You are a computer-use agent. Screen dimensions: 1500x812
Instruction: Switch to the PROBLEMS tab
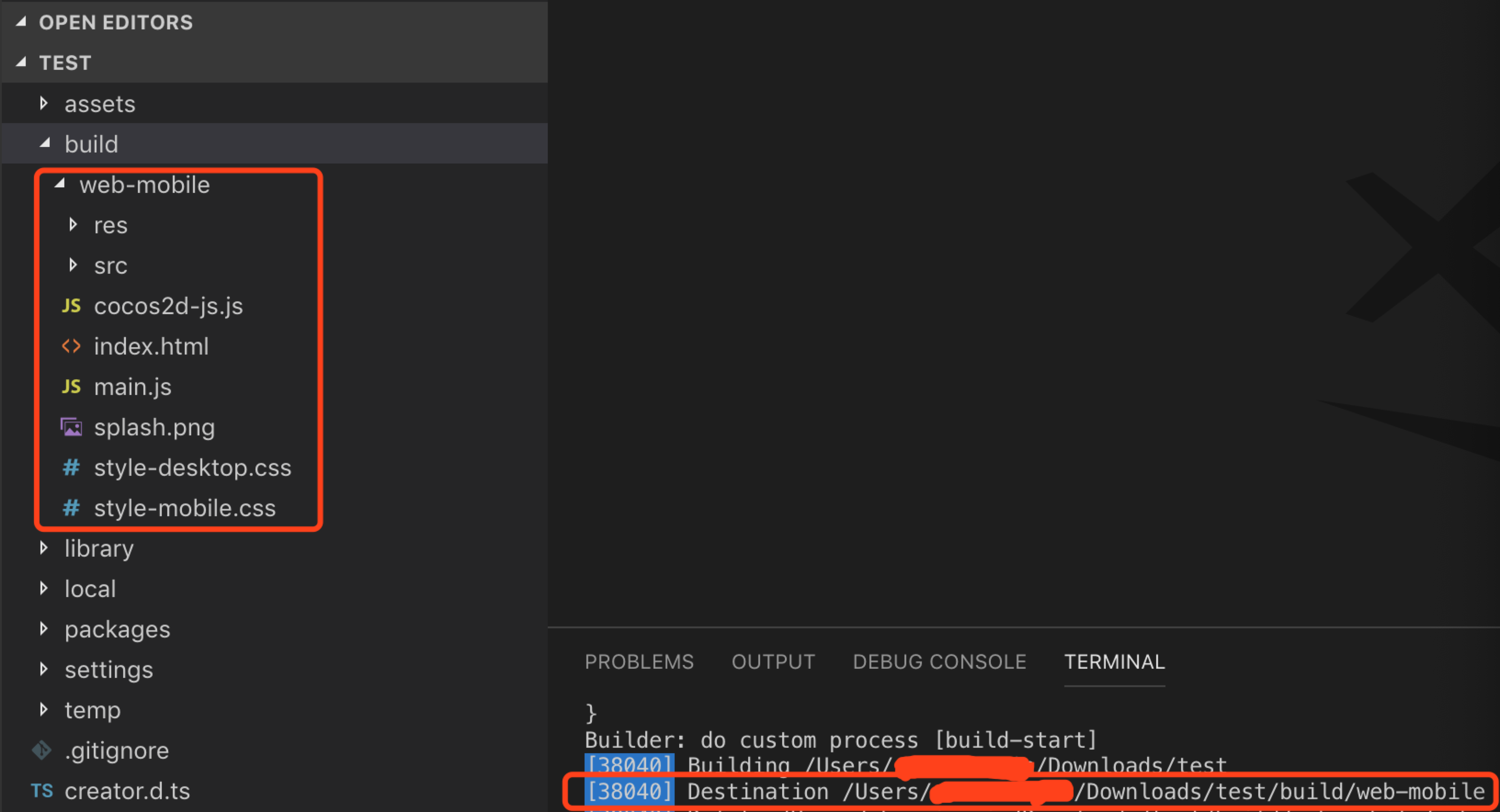click(x=639, y=662)
